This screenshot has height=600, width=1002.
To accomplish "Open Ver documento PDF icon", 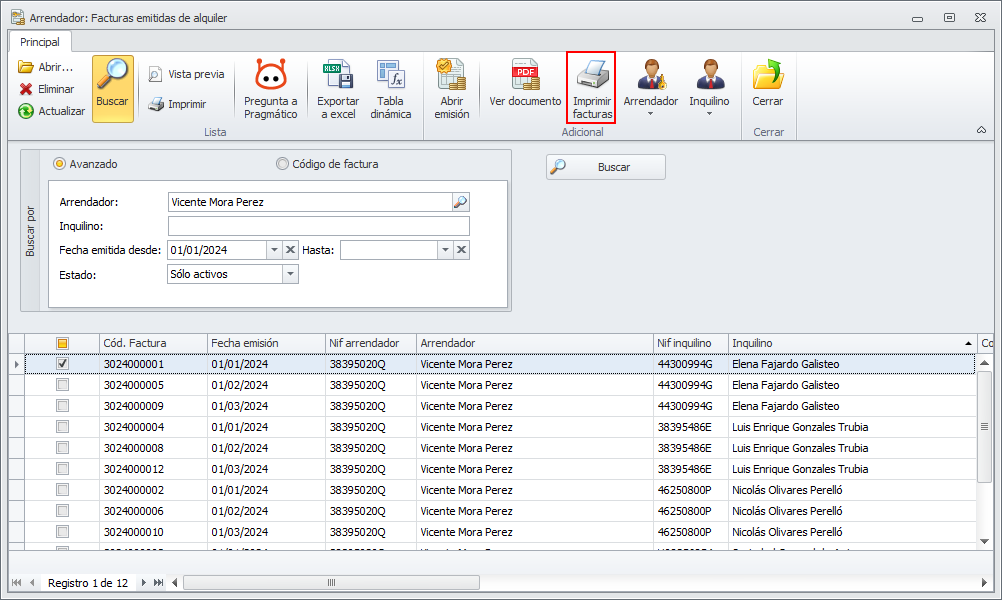I will (525, 76).
